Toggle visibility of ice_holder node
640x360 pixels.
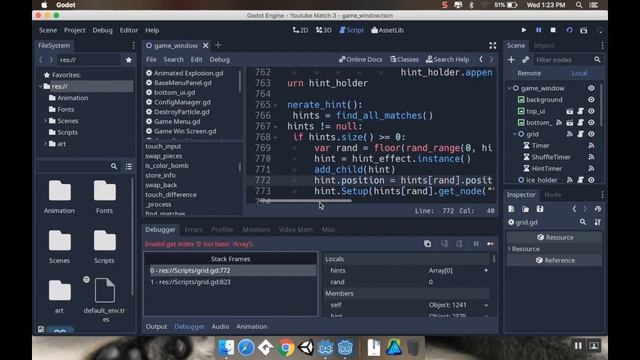tap(591, 180)
